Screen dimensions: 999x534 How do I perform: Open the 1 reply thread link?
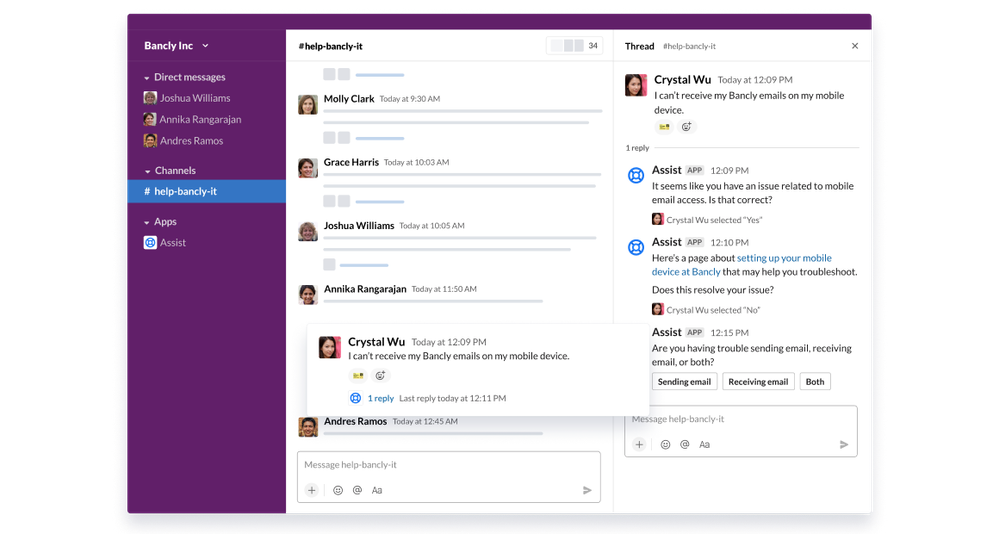[x=380, y=398]
